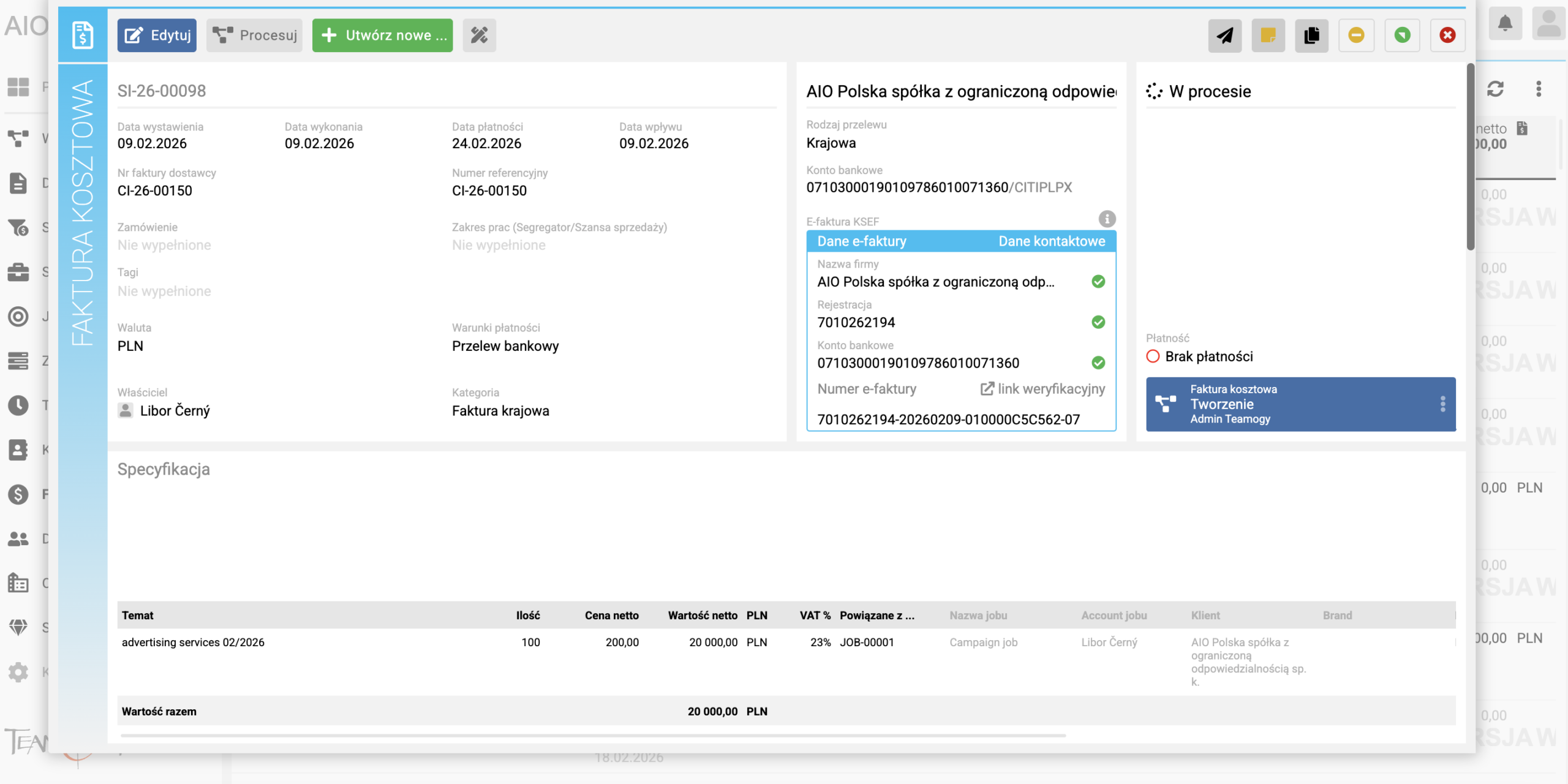Viewport: 1568px width, 784px height.
Task: Click the duplicate document copy icon
Action: coord(1311,36)
